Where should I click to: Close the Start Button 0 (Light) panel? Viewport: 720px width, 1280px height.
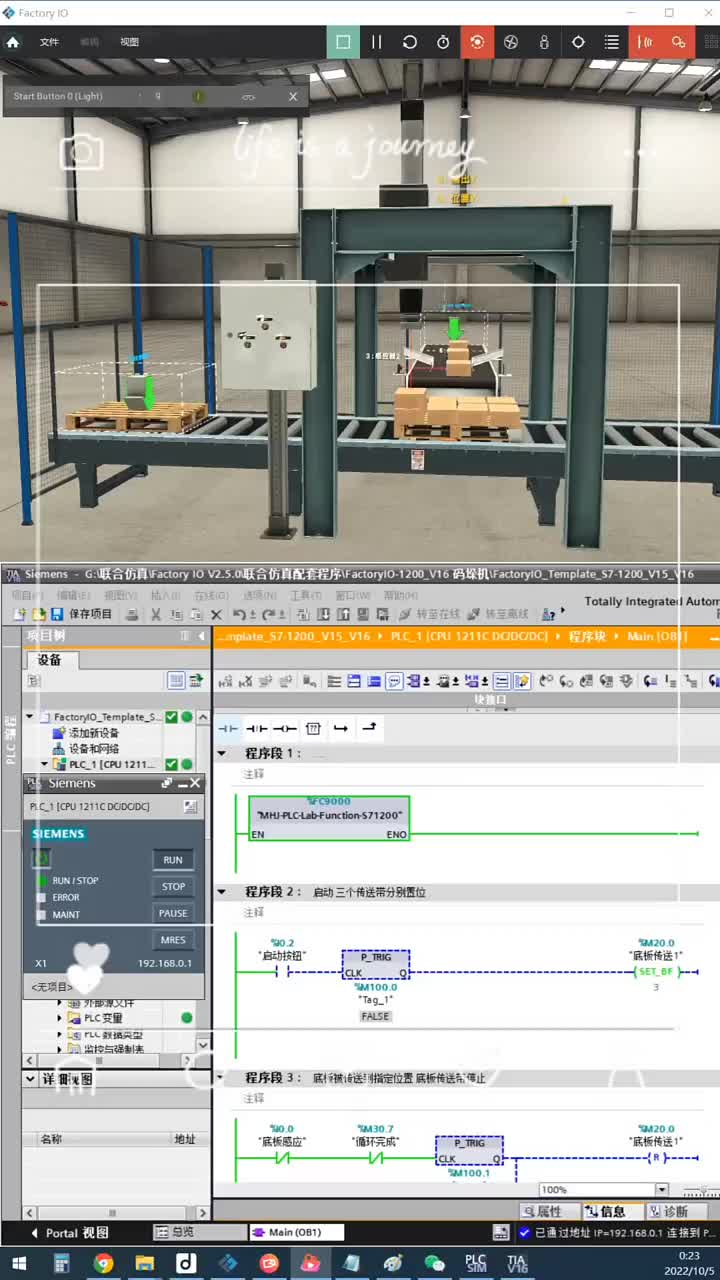click(x=293, y=97)
